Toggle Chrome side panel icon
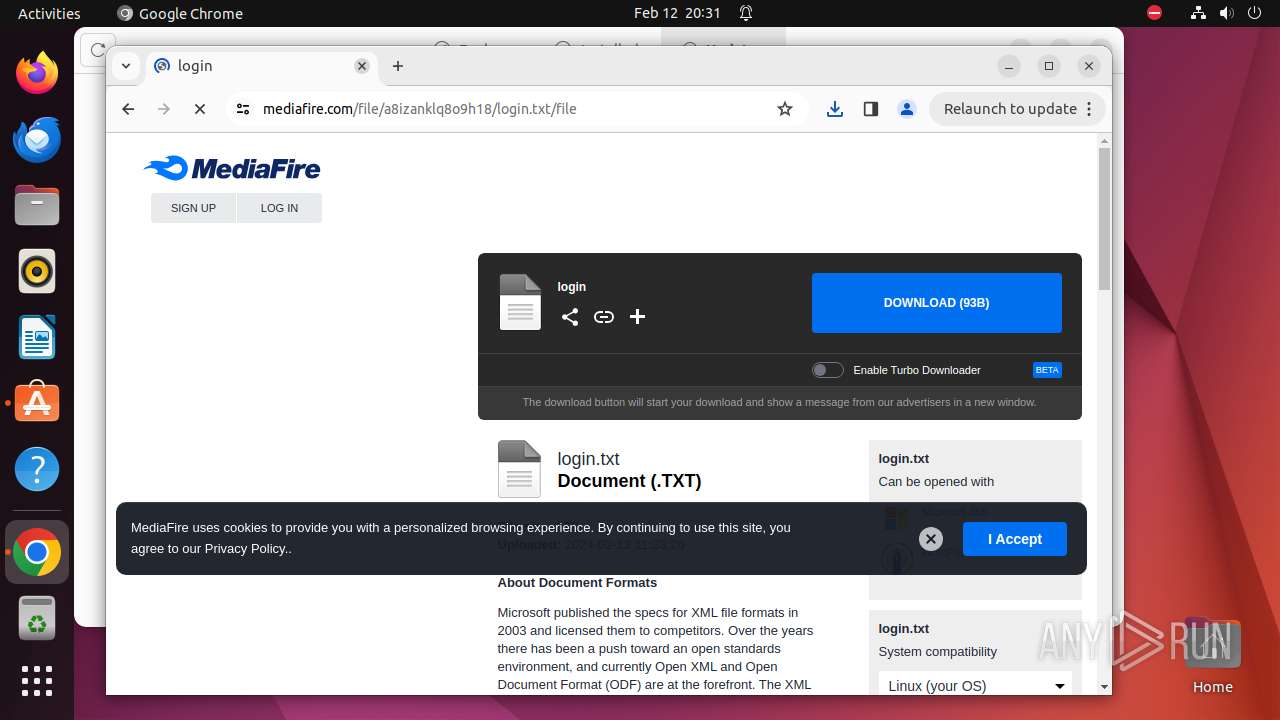This screenshot has height=720, width=1280. pos(871,109)
